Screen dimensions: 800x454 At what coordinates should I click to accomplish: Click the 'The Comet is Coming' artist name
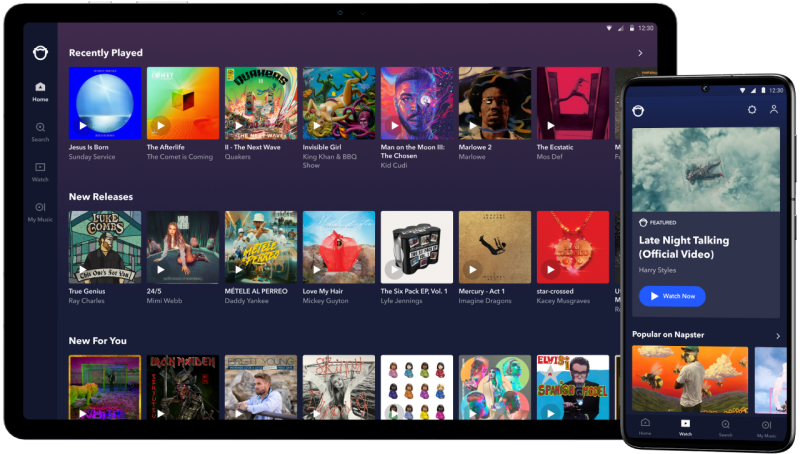pyautogui.click(x=180, y=157)
